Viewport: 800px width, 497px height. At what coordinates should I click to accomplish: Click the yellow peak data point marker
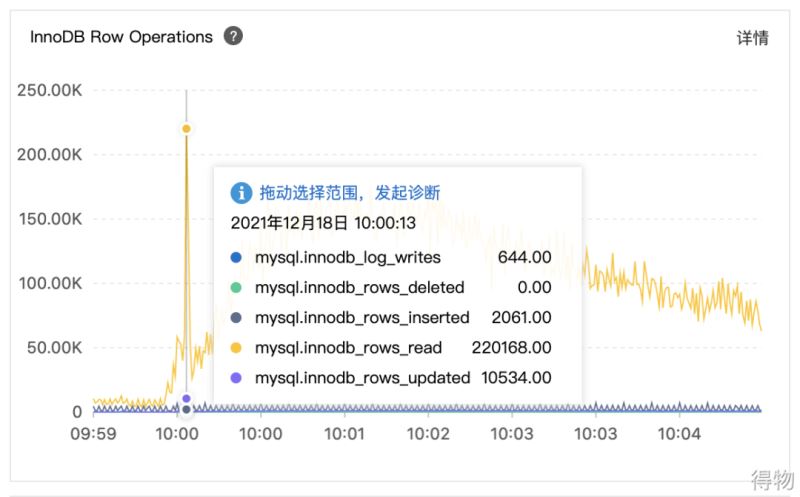click(186, 129)
